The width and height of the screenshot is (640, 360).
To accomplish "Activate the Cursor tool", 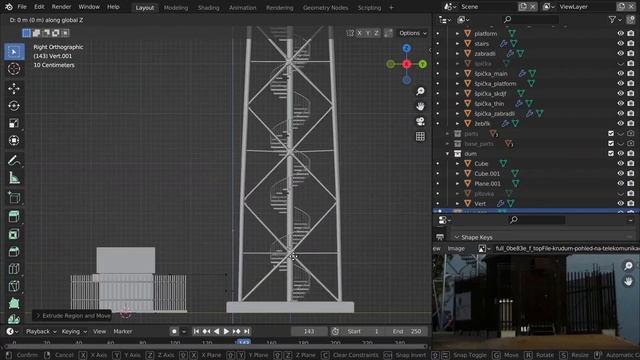I will 14,69.
